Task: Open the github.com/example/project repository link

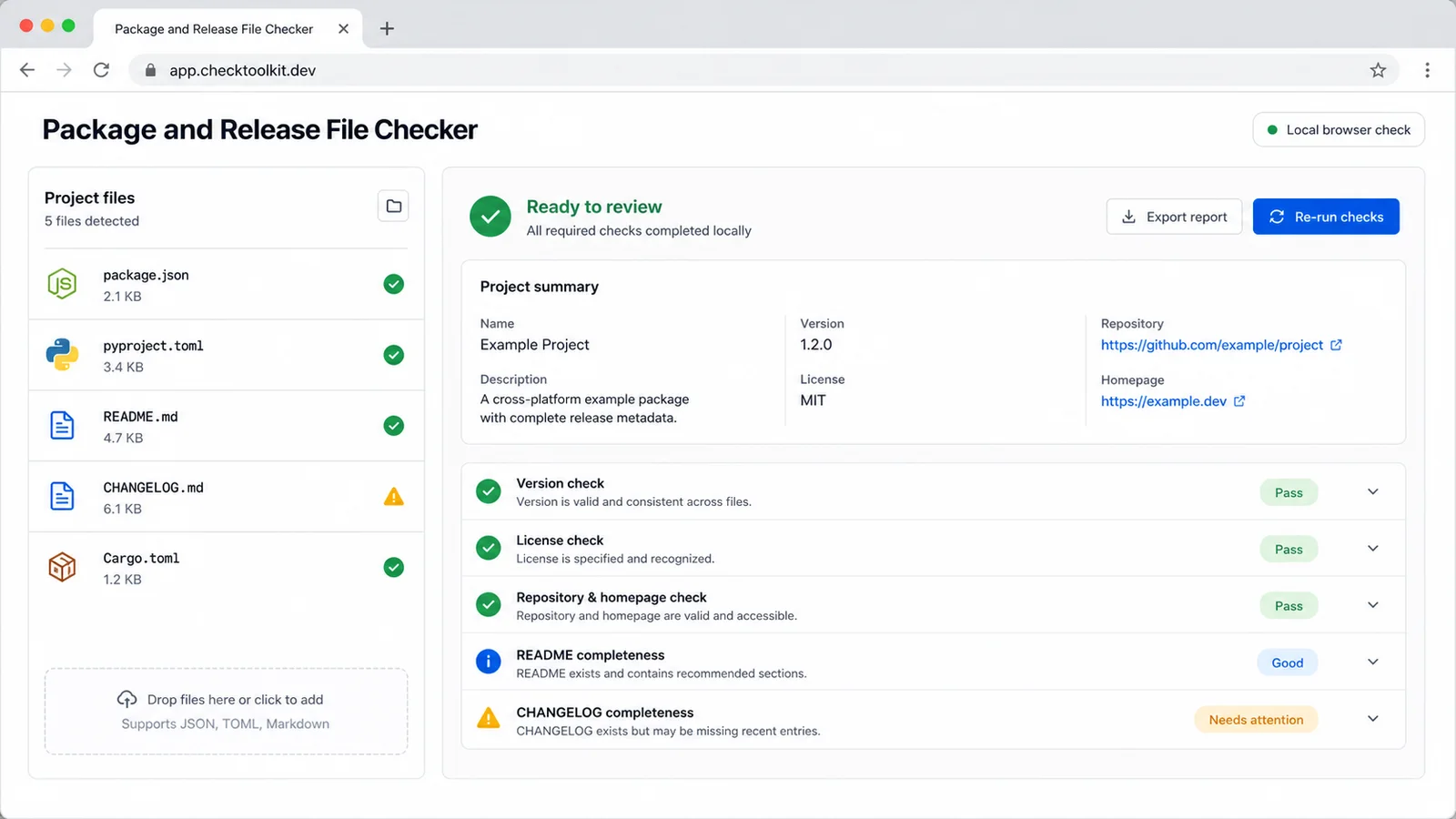Action: coord(1211,345)
